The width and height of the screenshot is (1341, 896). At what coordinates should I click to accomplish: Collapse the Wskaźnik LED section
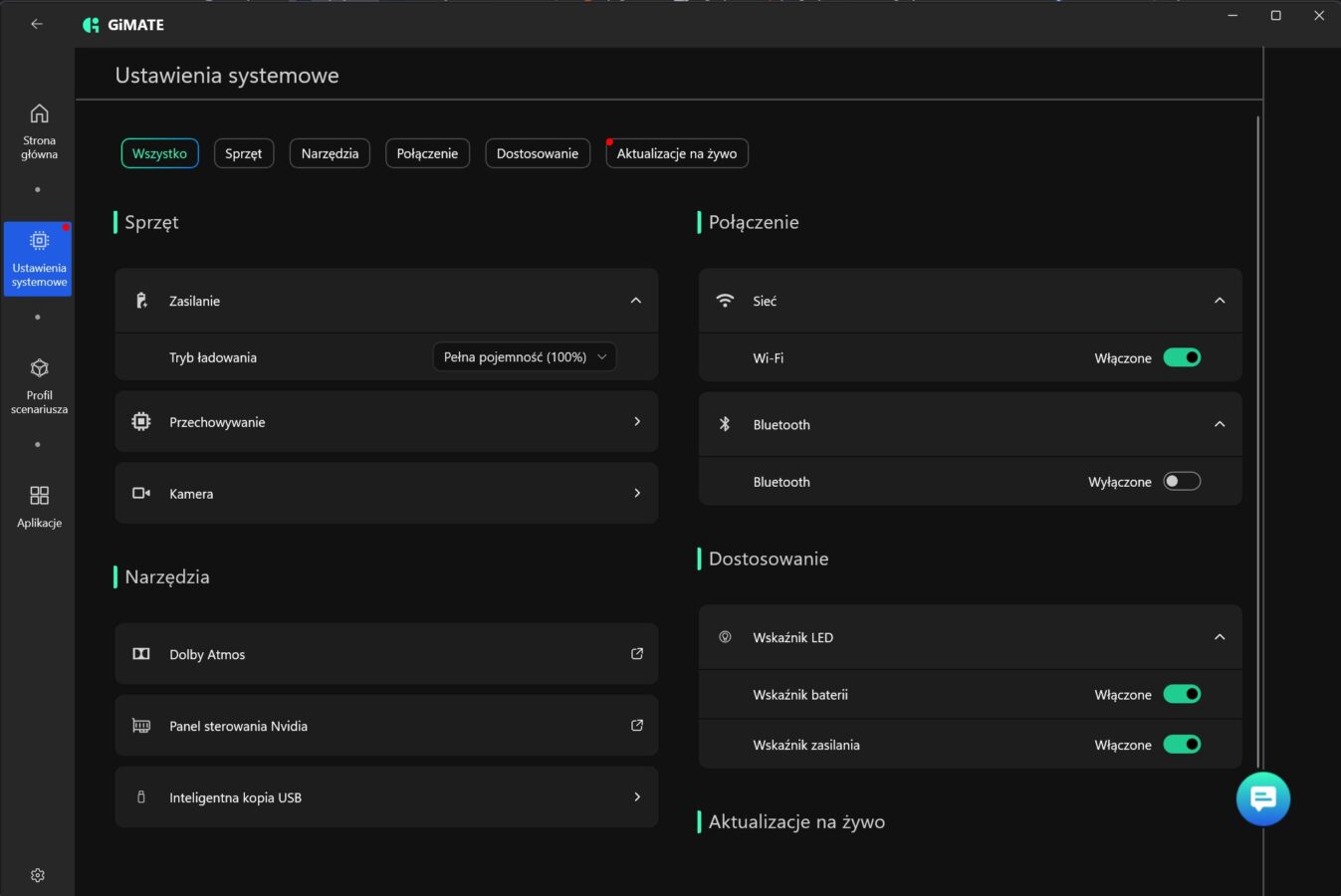coord(1220,637)
